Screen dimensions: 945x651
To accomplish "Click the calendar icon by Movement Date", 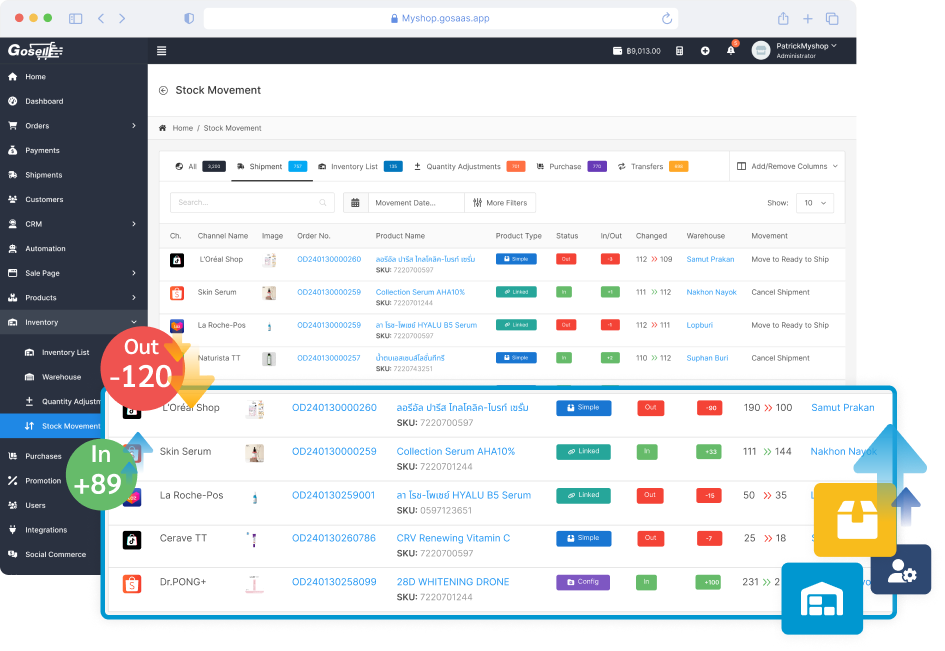I will click(356, 203).
